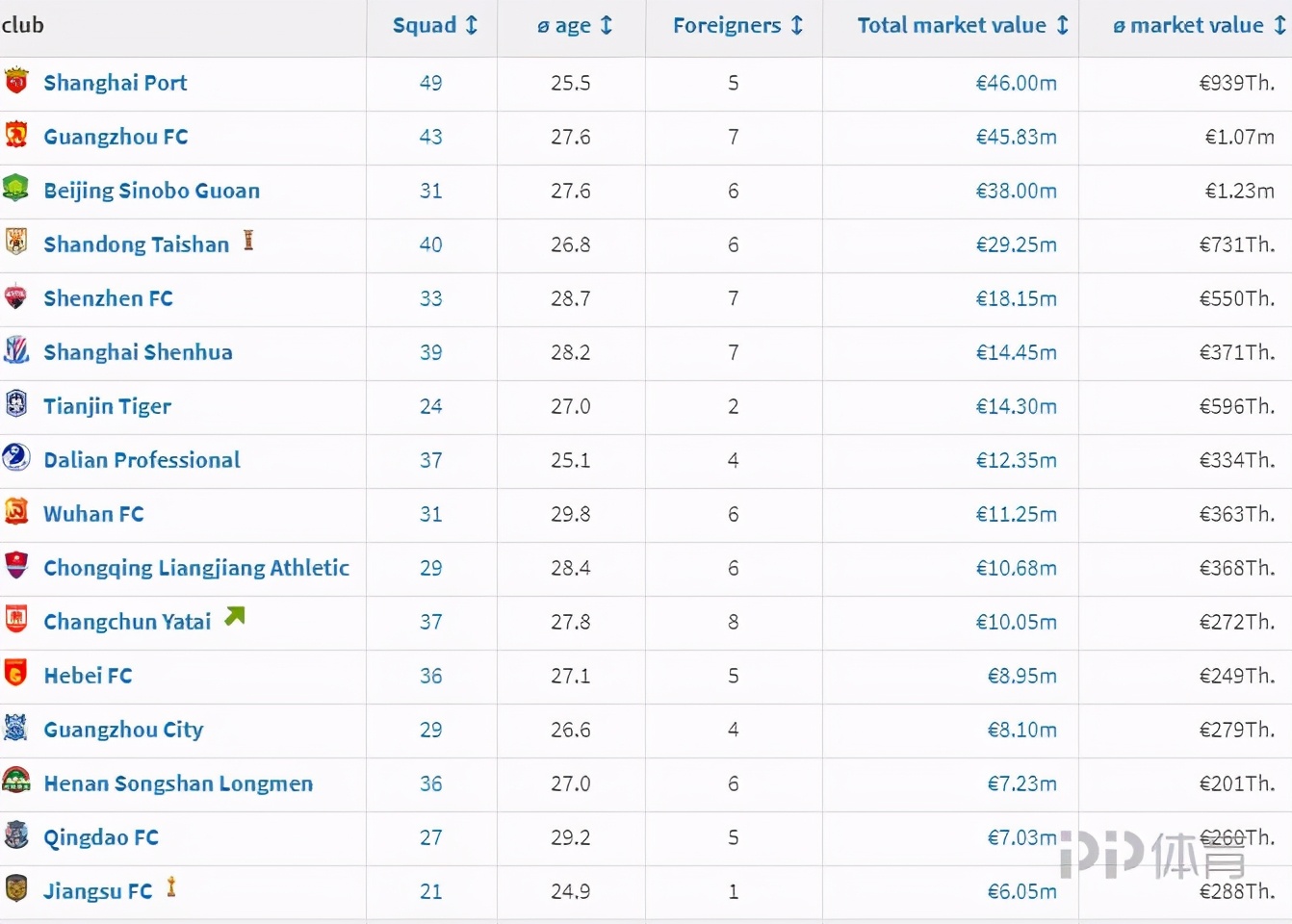
Task: Open Beijing Sinobo Guoan's €38.00m market value
Action: pyautogui.click(x=1016, y=191)
